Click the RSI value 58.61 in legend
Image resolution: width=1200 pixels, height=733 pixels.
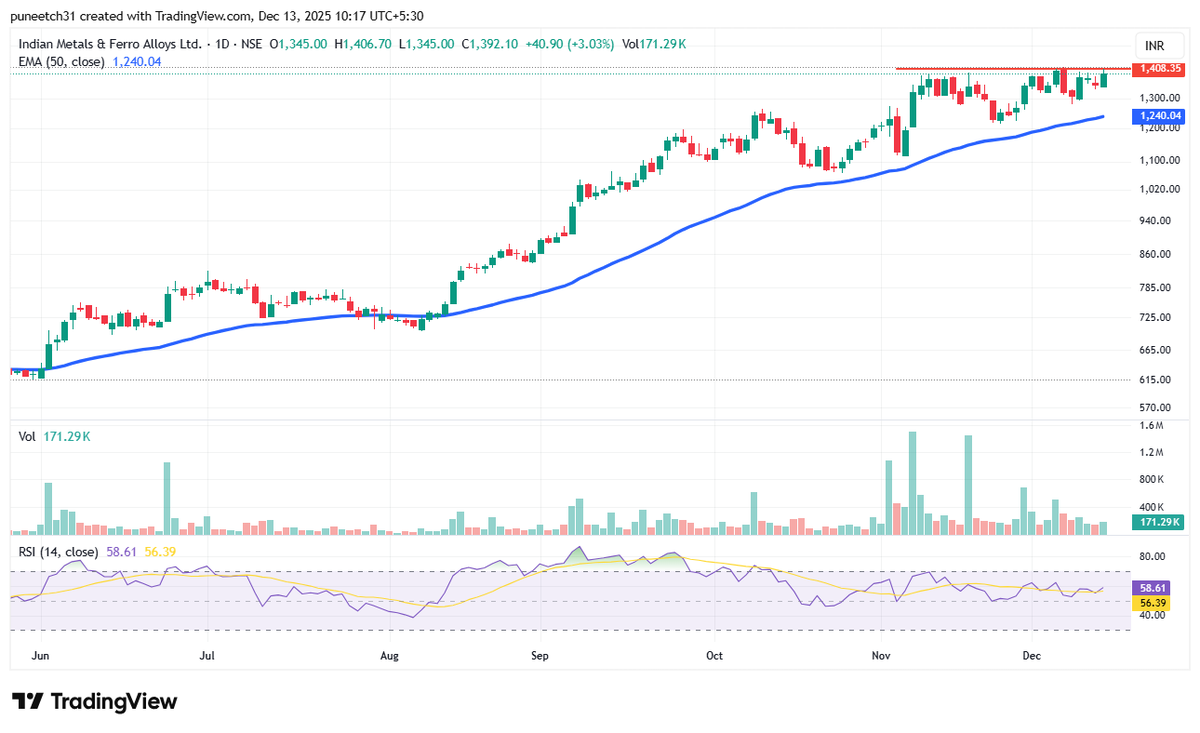[x=121, y=552]
